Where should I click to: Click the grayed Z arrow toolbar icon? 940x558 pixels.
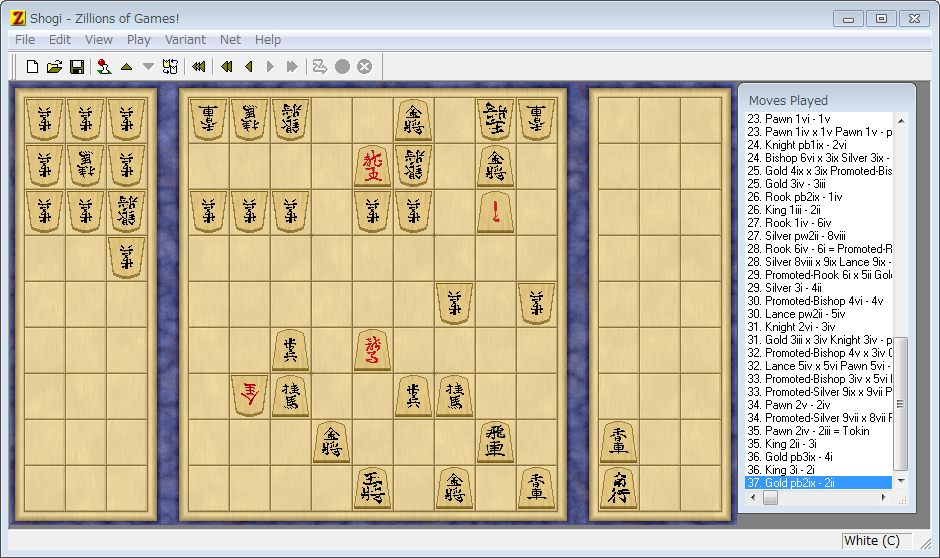(x=320, y=67)
